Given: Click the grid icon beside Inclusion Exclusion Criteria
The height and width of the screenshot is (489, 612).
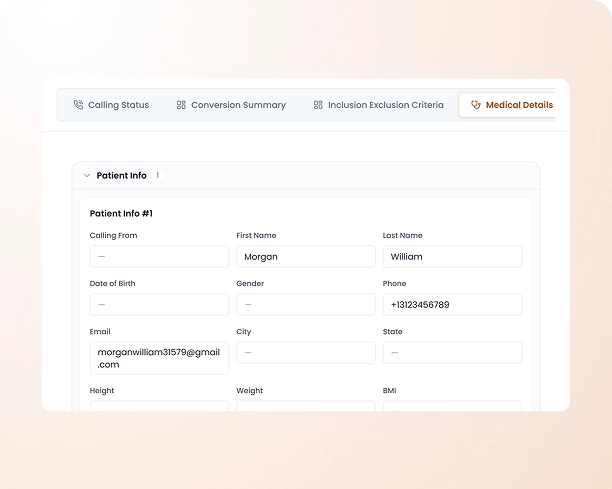Looking at the screenshot, I should pyautogui.click(x=318, y=105).
